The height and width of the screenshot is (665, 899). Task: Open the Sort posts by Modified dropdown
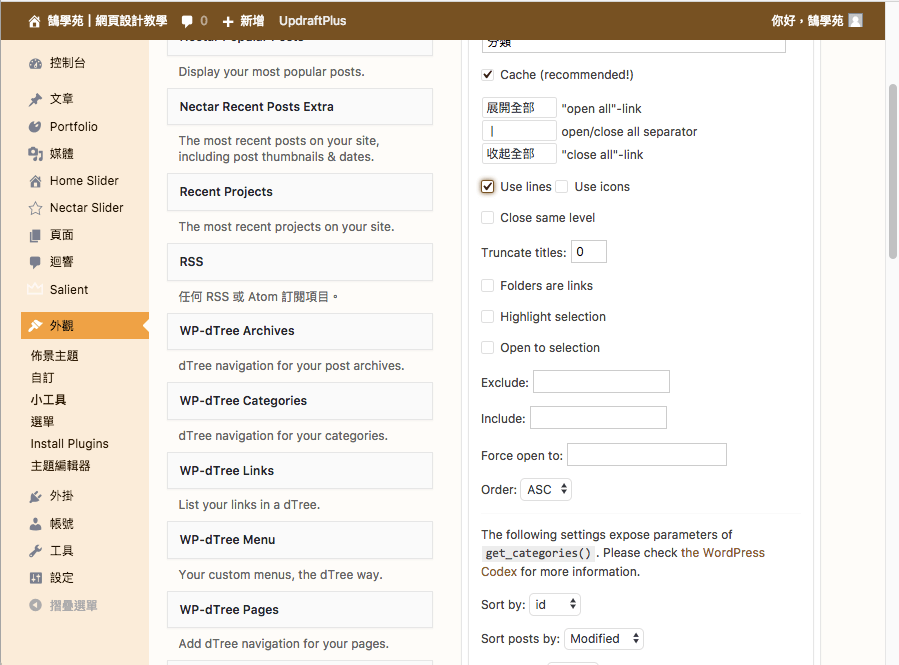[604, 639]
